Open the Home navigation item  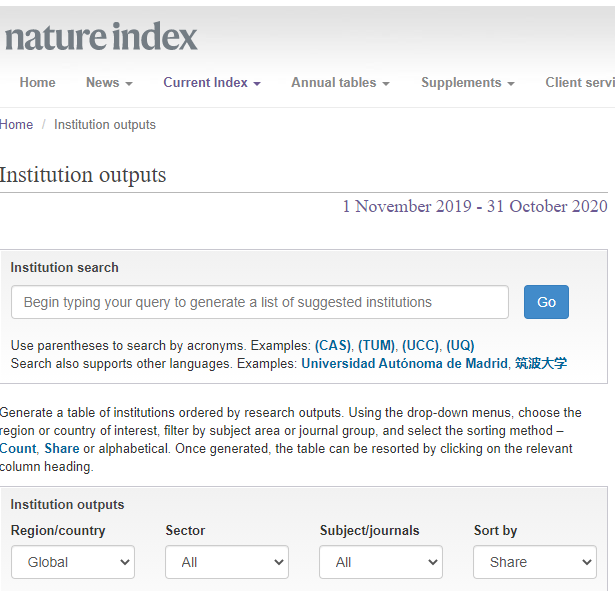38,83
